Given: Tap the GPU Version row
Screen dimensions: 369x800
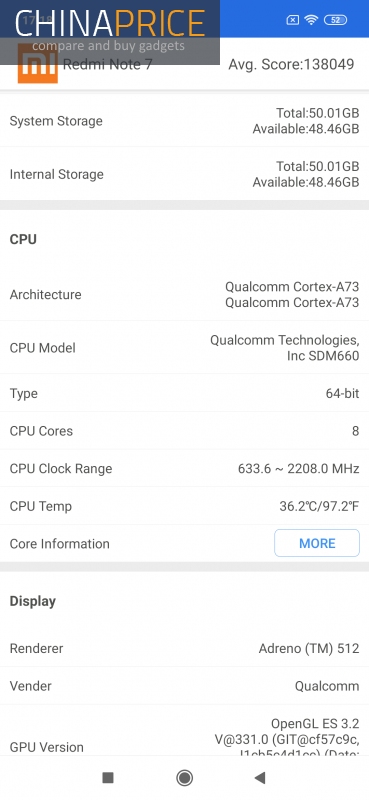Looking at the screenshot, I should pos(184,731).
